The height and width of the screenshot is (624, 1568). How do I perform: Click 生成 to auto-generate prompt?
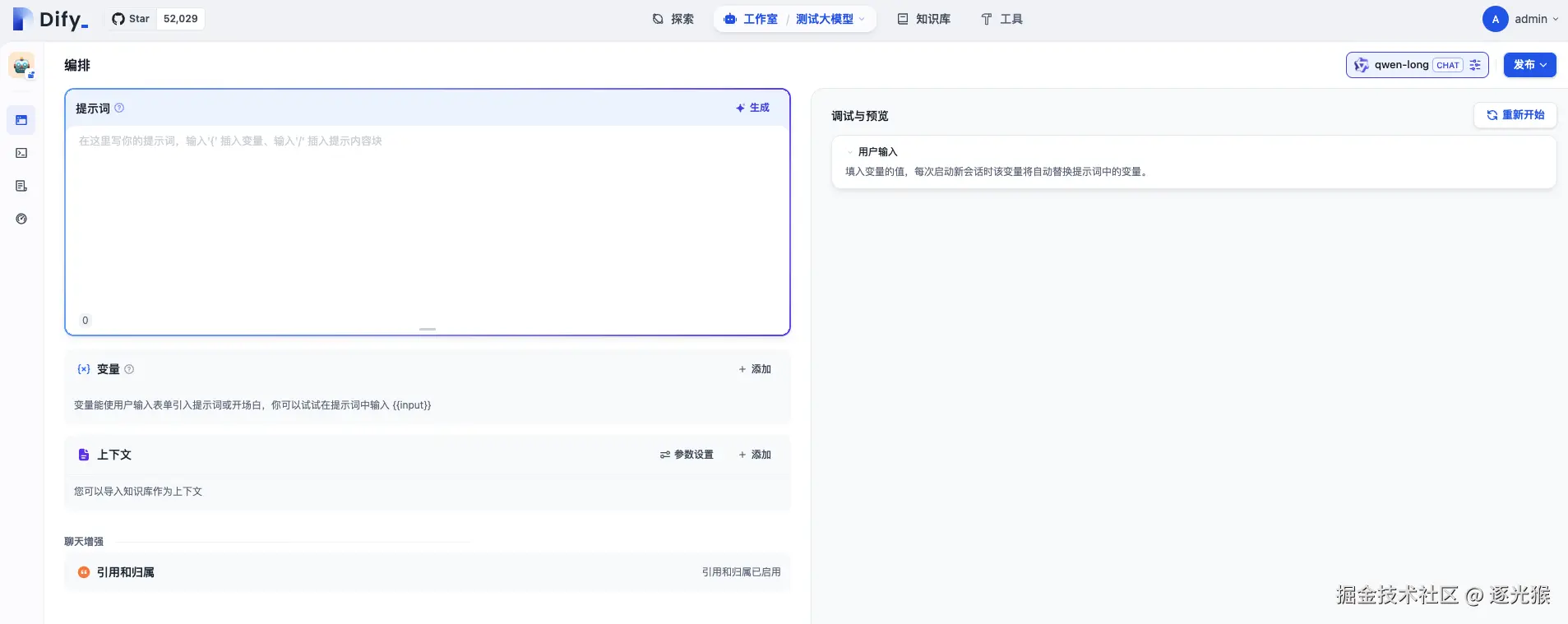point(752,108)
